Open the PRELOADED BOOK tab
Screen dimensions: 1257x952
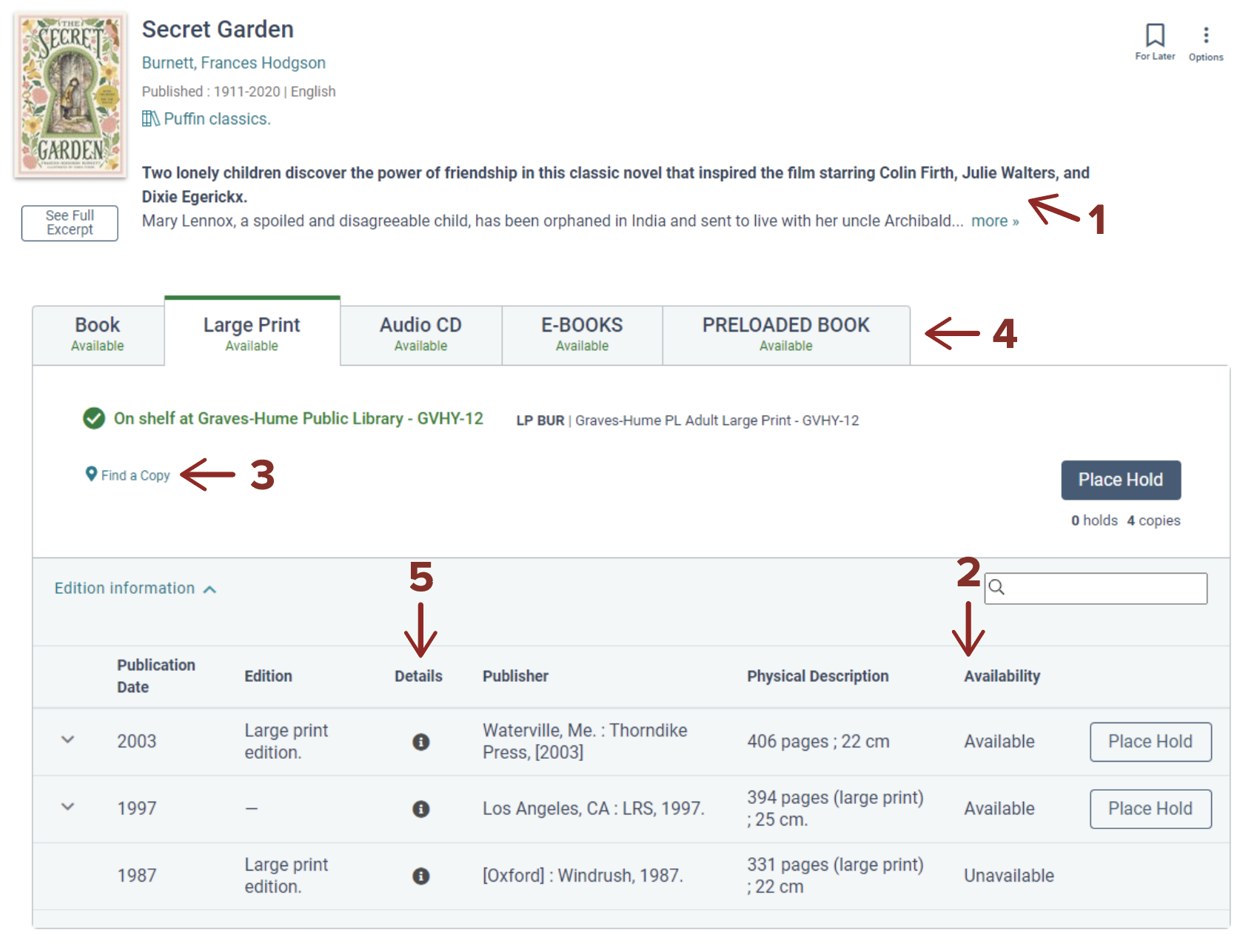tap(785, 335)
